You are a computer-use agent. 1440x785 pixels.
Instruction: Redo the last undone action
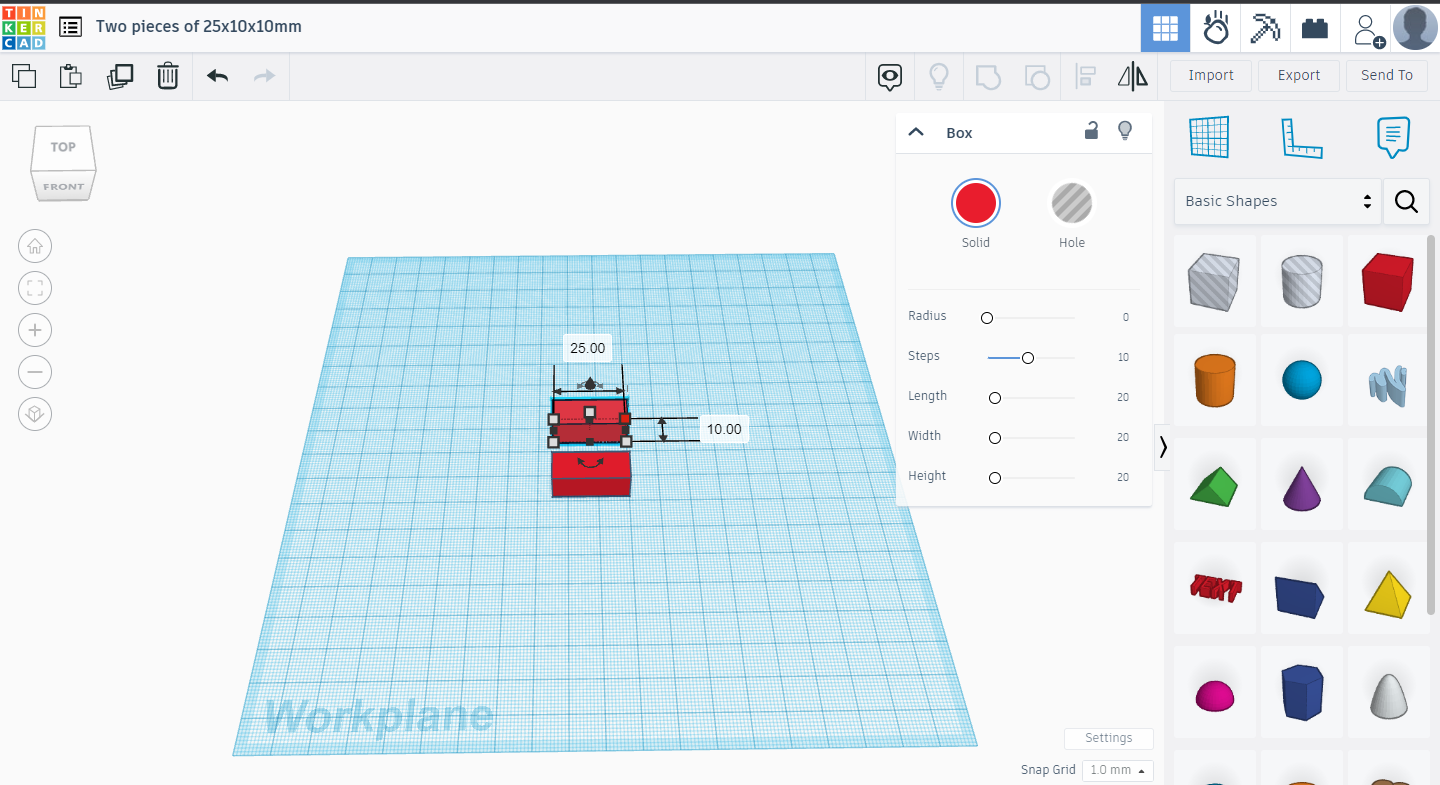pyautogui.click(x=264, y=76)
